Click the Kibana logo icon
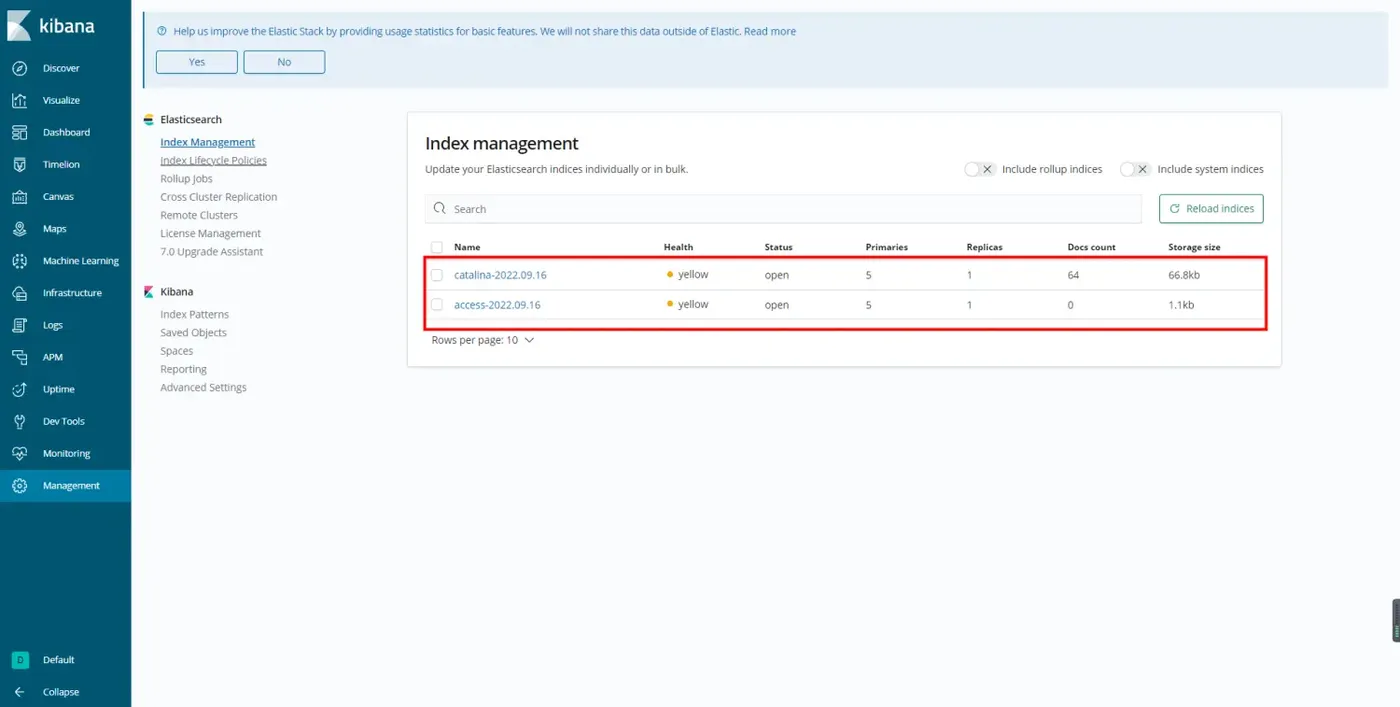This screenshot has width=1400, height=707. 19,26
